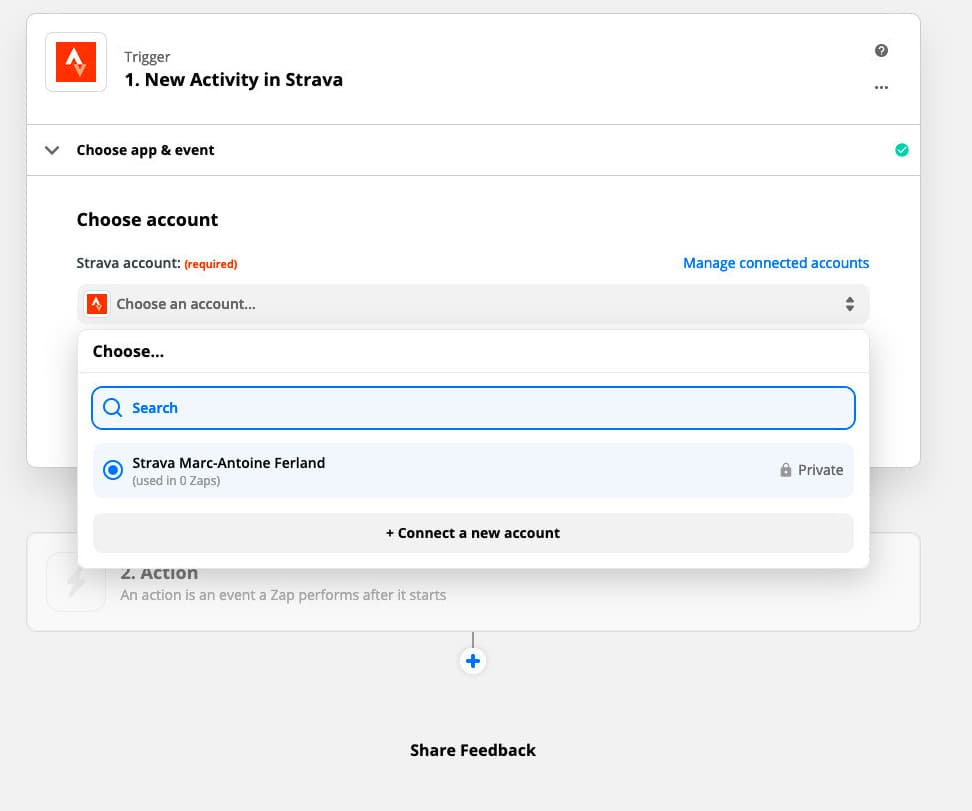The width and height of the screenshot is (972, 811).
Task: Select the highlighted Strava account row
Action: point(400,469)
